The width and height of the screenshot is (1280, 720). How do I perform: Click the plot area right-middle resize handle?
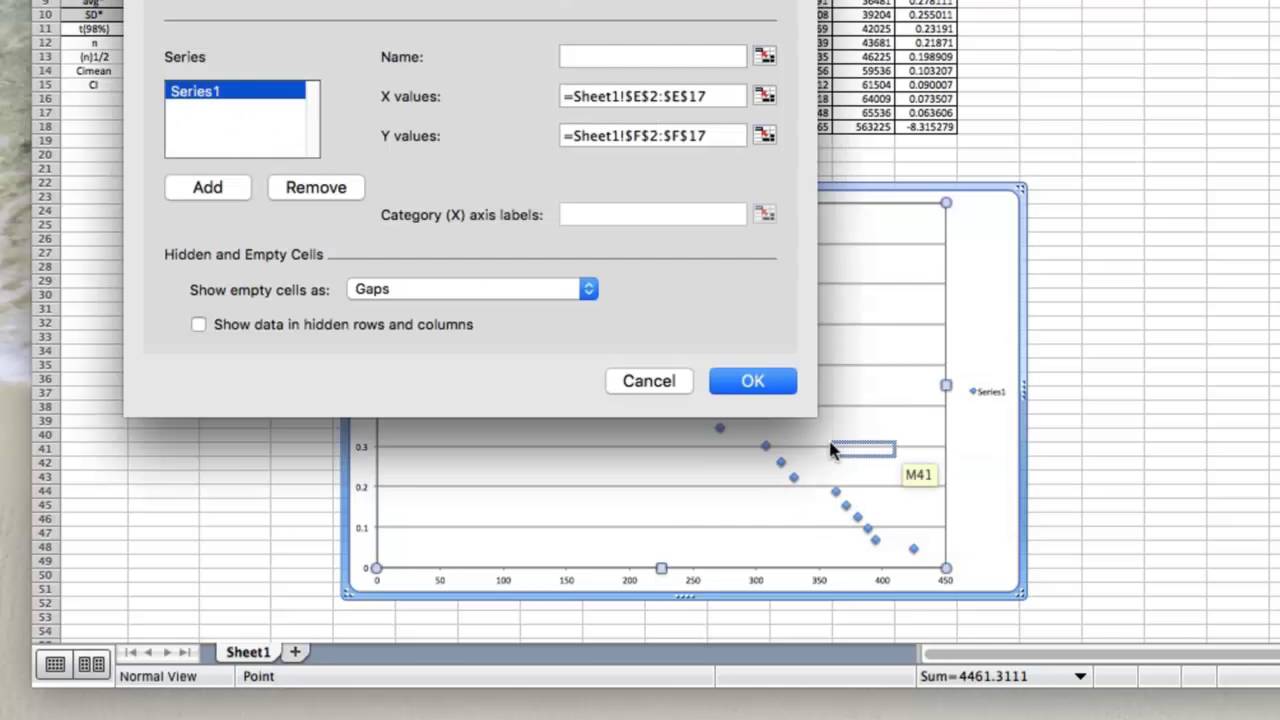click(946, 385)
